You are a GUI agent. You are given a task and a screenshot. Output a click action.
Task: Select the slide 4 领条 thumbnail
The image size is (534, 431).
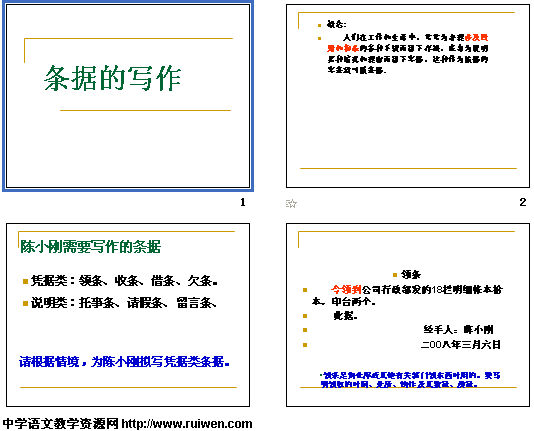tap(408, 315)
